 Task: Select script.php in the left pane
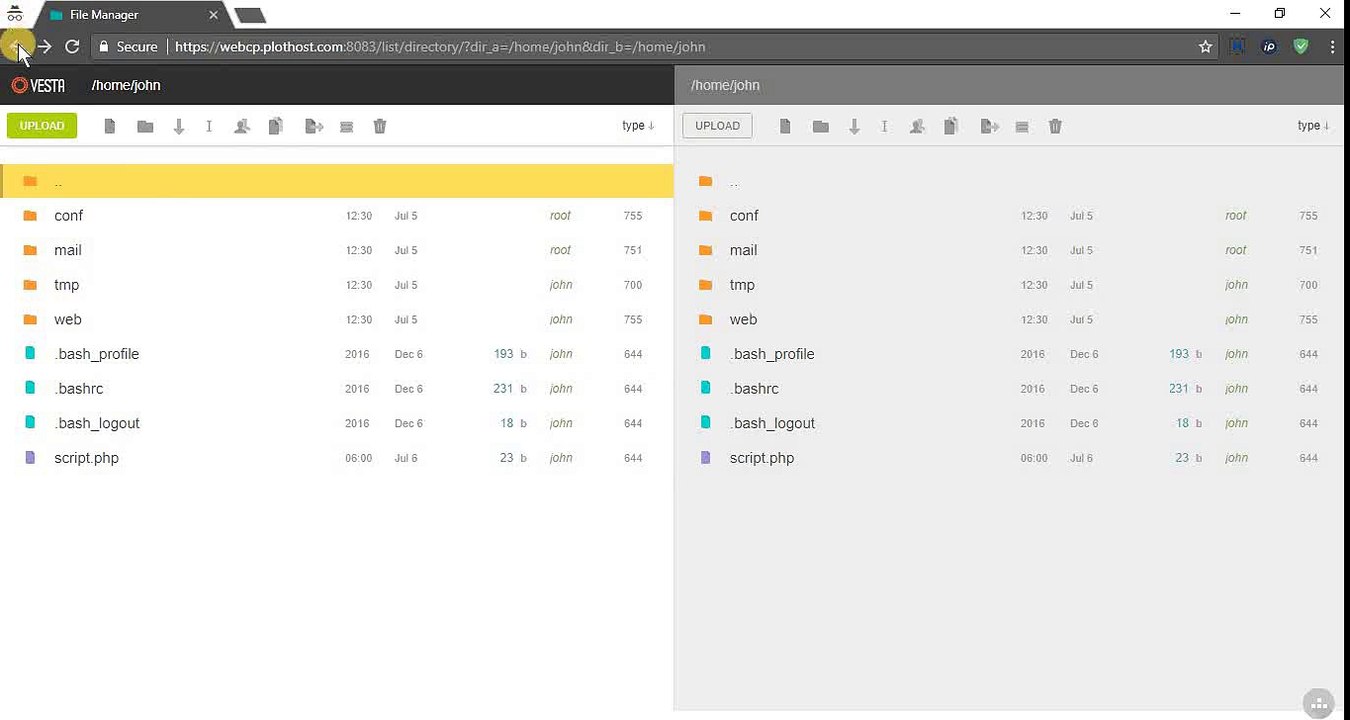coord(336,457)
